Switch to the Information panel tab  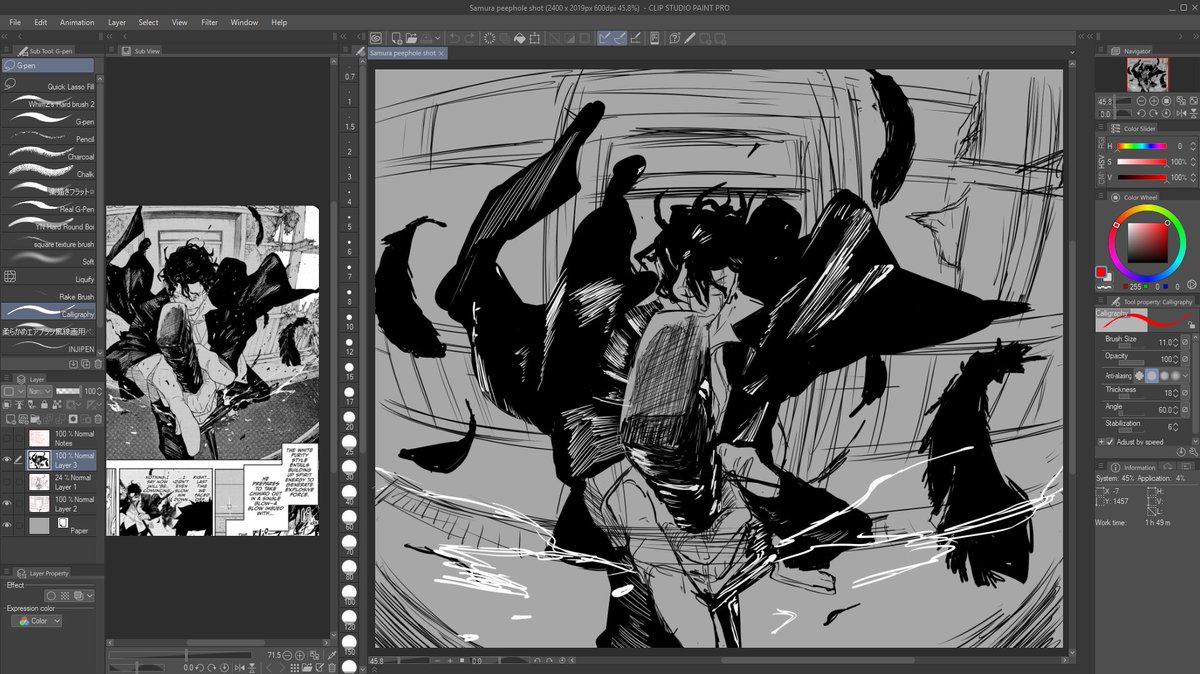coord(1132,467)
